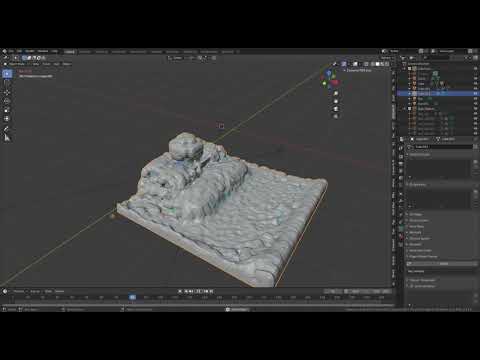Image resolution: width=480 pixels, height=360 pixels.
Task: Select the Annotate pencil tool
Action: pyautogui.click(x=7, y=129)
